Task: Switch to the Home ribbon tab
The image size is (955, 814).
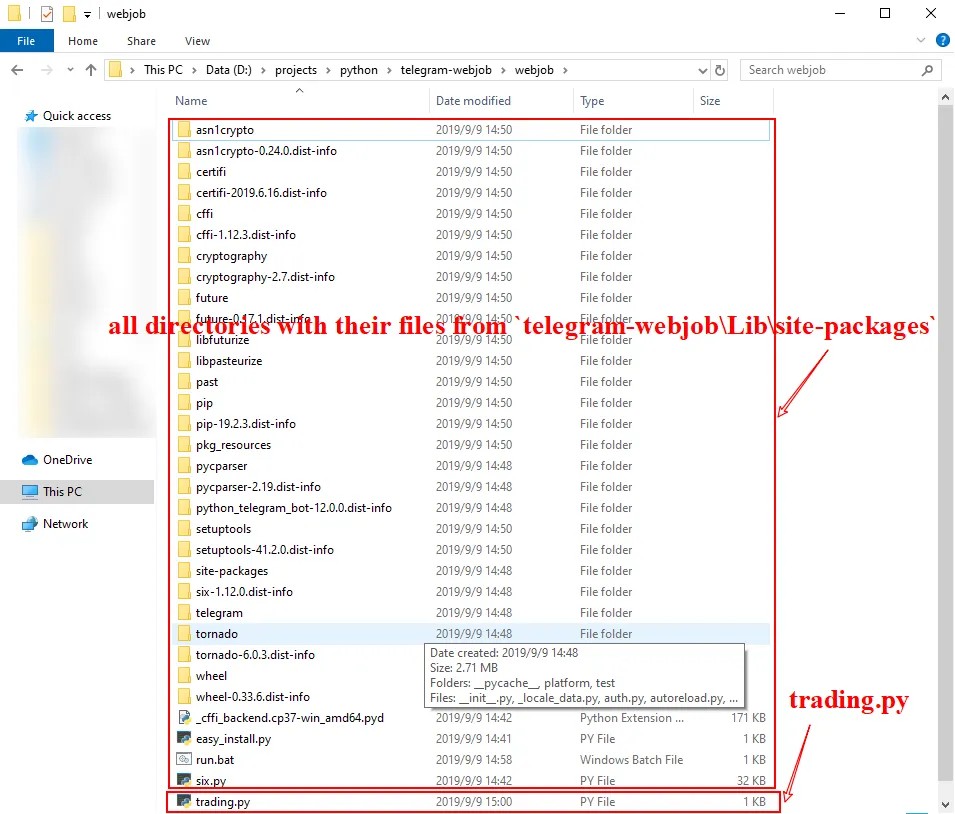Action: [83, 41]
